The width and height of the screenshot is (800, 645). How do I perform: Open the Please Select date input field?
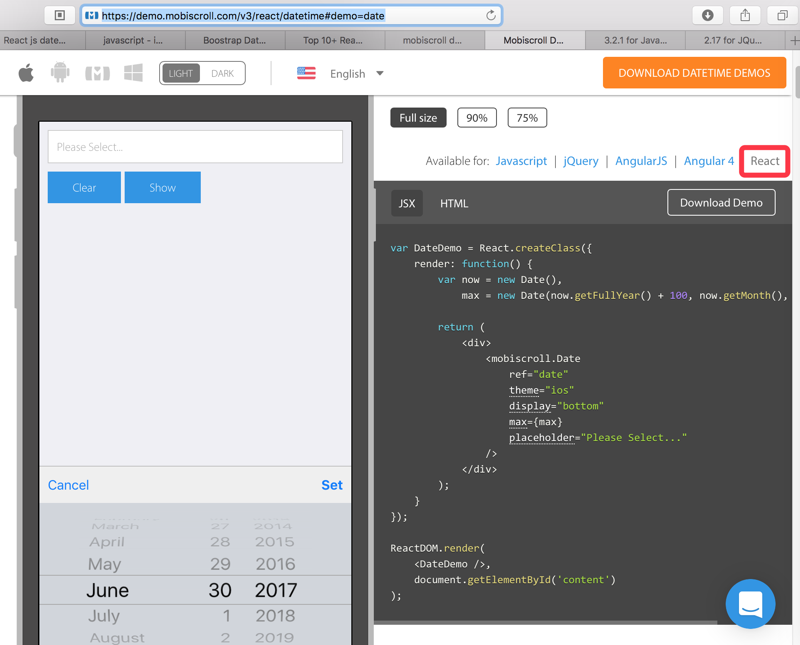[194, 145]
